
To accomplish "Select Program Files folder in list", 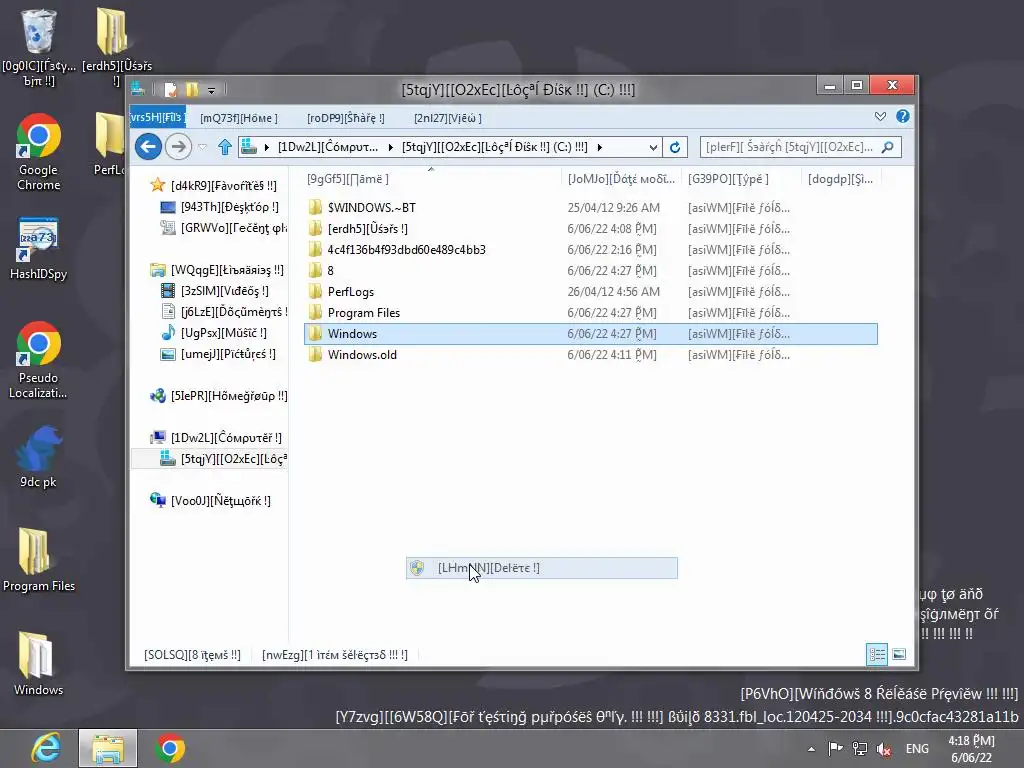I will pyautogui.click(x=591, y=313).
